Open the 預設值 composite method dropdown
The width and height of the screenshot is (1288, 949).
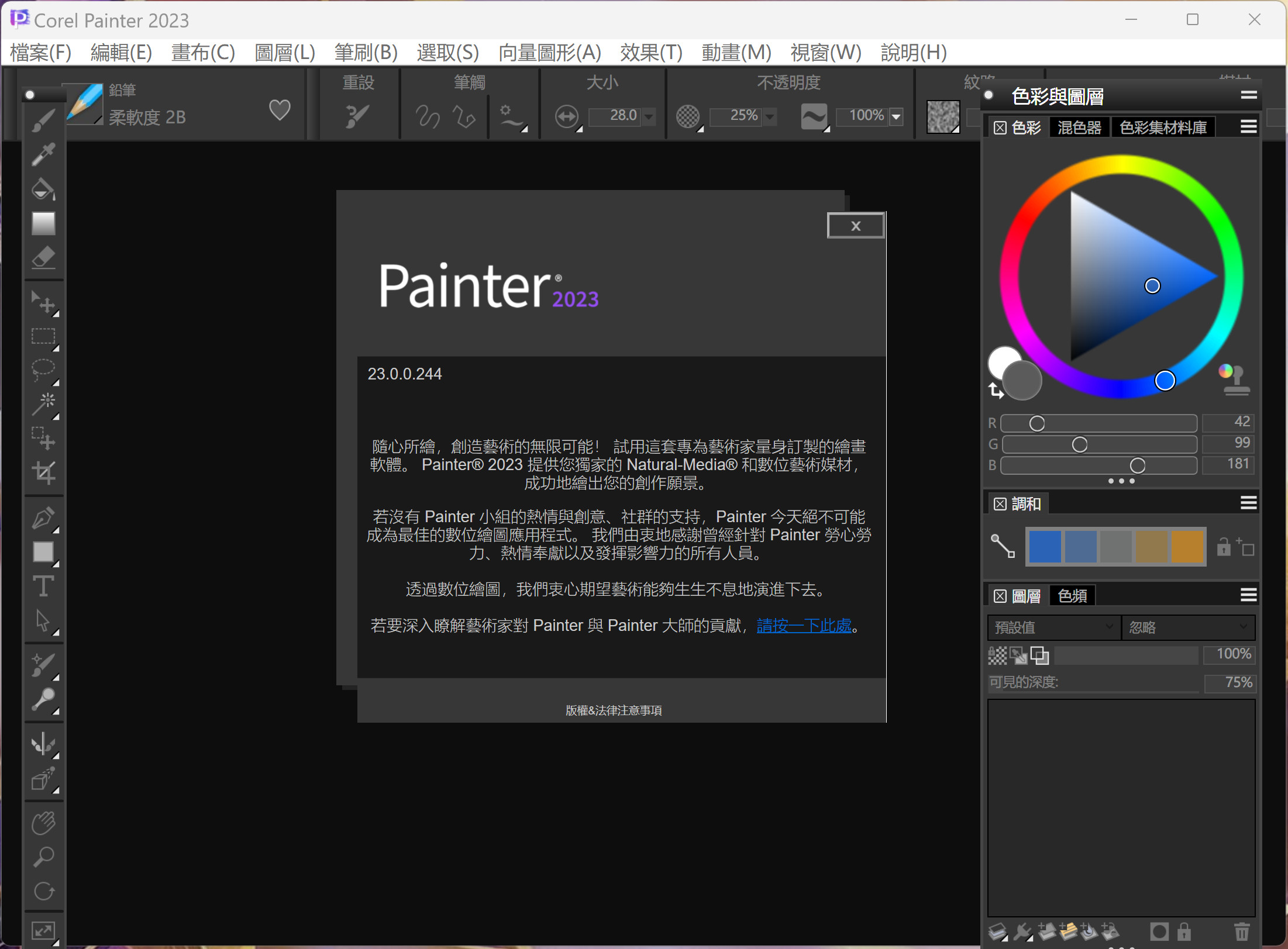[x=1054, y=627]
